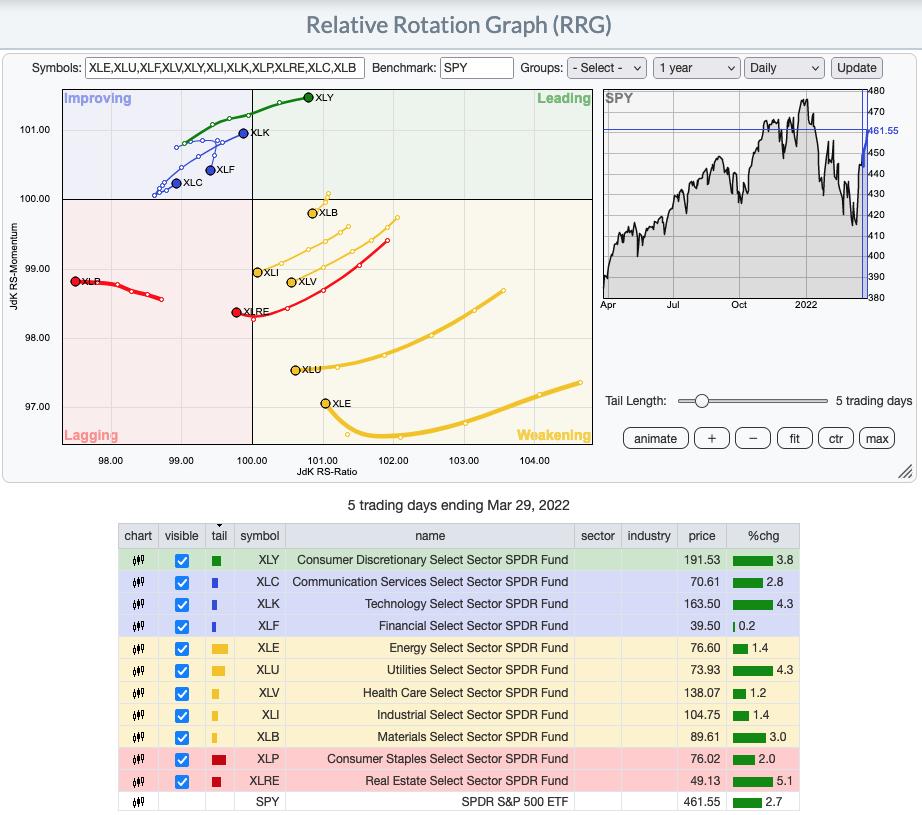Open the chart icon for XLF row
Viewport: 922px width, 815px height.
pos(138,626)
